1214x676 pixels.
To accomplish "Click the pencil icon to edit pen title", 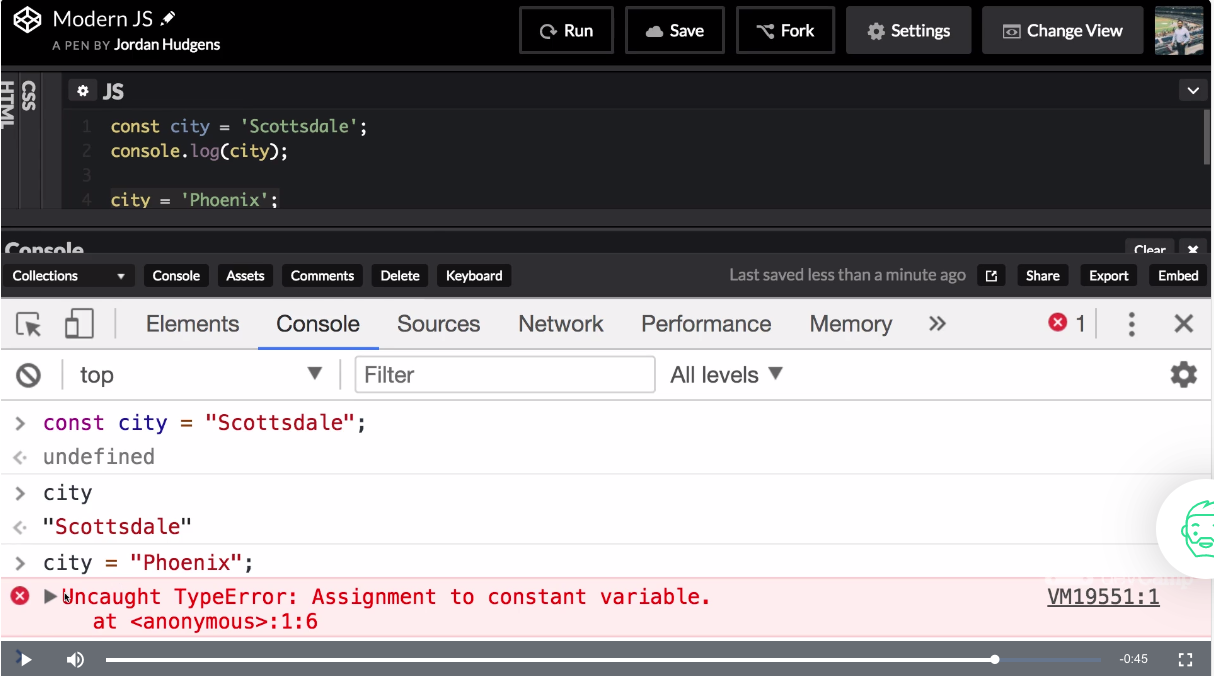I will tap(168, 19).
